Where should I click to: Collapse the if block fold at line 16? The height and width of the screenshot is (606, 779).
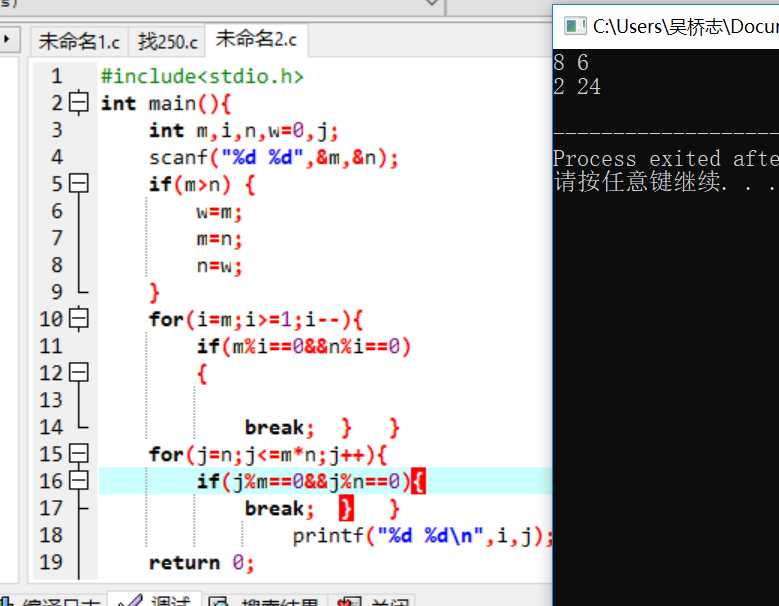(x=78, y=480)
